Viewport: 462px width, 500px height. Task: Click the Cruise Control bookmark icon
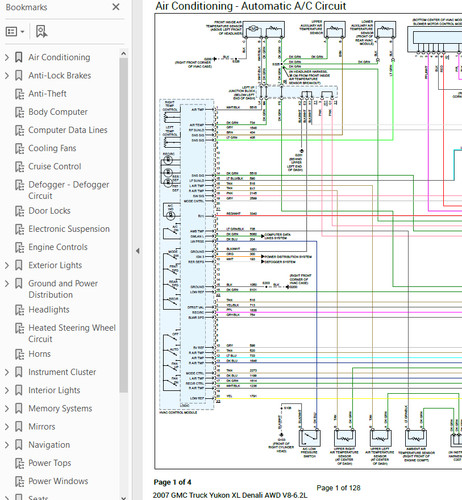[x=20, y=167]
